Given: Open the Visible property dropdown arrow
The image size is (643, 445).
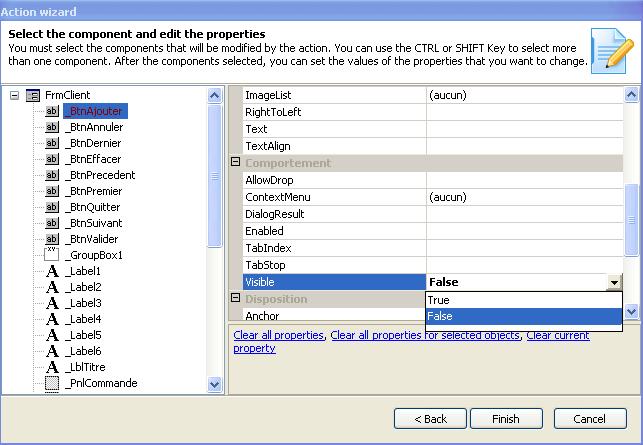Looking at the screenshot, I should pyautogui.click(x=614, y=283).
